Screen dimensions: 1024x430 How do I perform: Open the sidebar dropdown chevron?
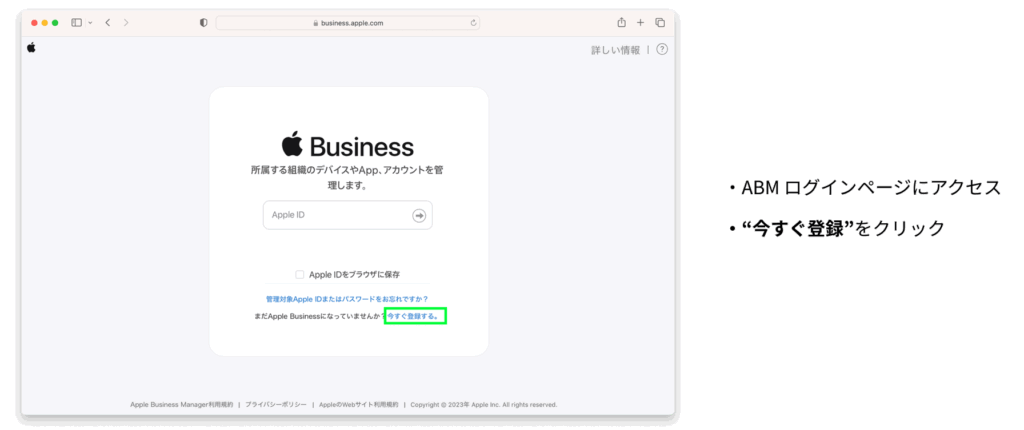(89, 22)
